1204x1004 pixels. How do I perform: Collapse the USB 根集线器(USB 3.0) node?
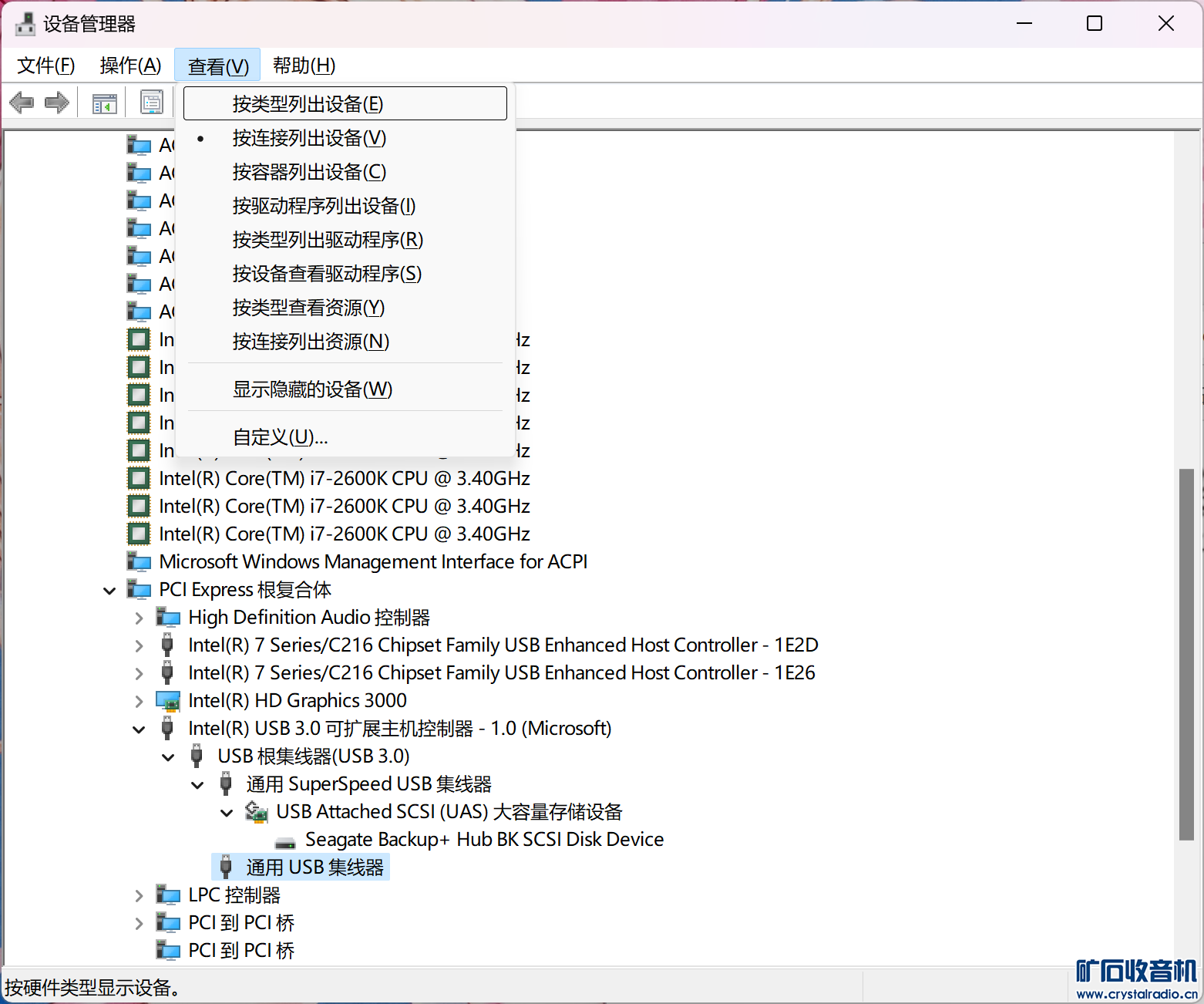pyautogui.click(x=168, y=757)
